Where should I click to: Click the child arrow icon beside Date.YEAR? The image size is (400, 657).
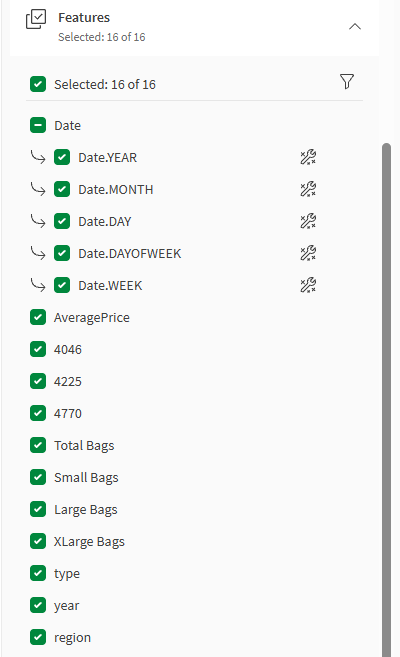[x=38, y=158]
